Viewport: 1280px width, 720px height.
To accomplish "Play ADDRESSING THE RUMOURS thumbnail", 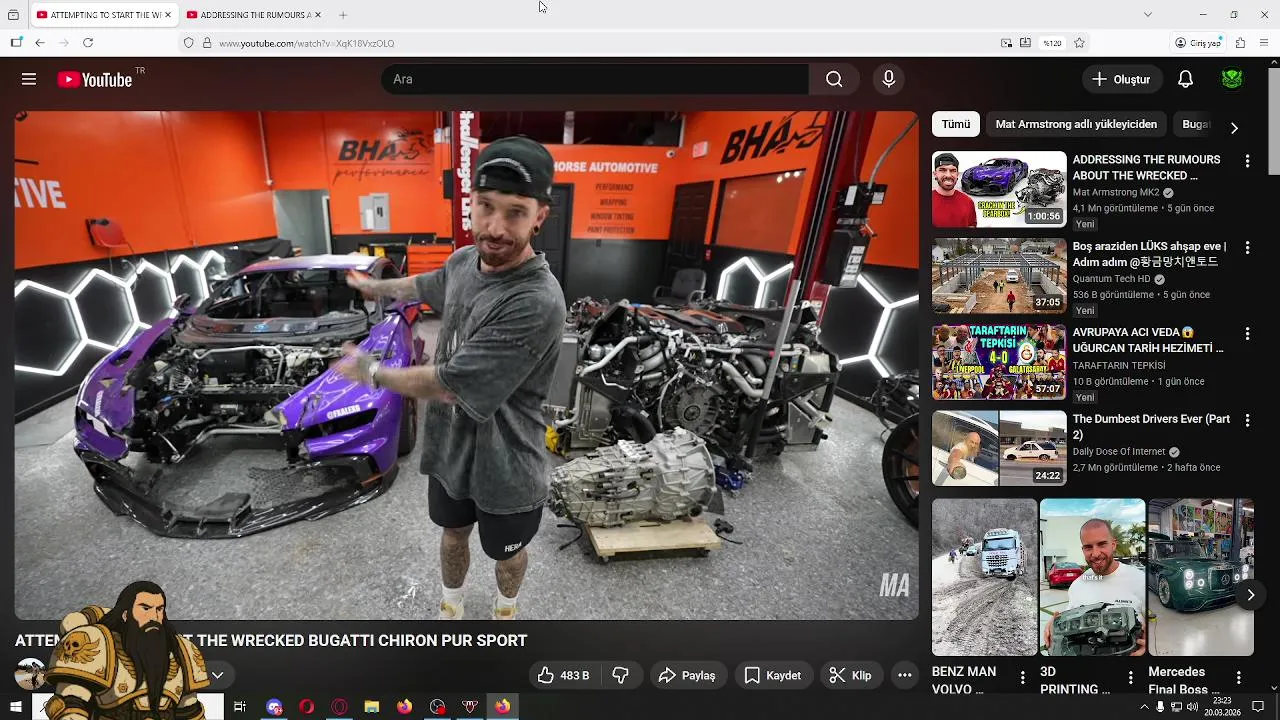I will point(999,189).
